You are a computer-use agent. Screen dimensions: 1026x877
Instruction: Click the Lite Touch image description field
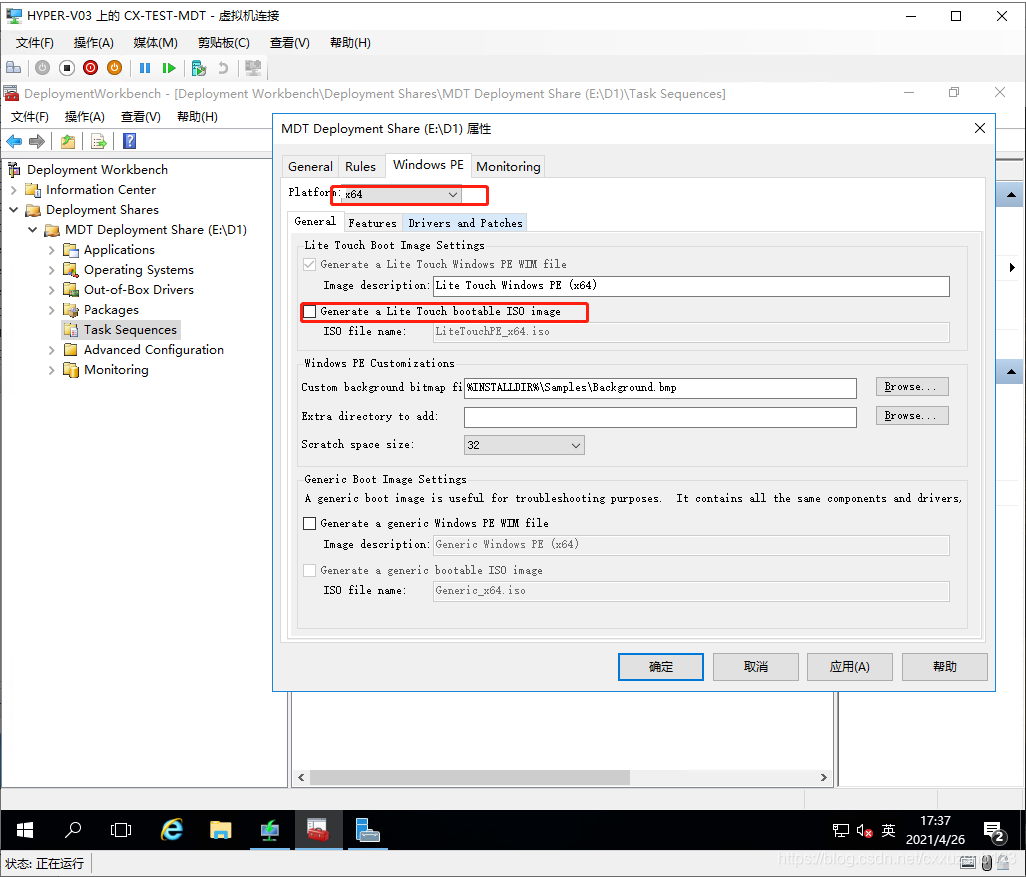point(691,286)
